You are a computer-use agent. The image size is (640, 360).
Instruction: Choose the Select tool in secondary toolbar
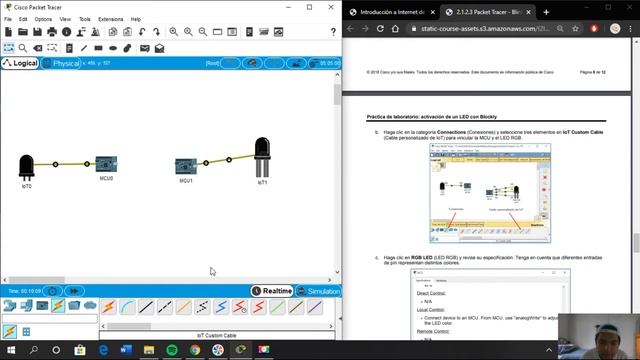9,48
